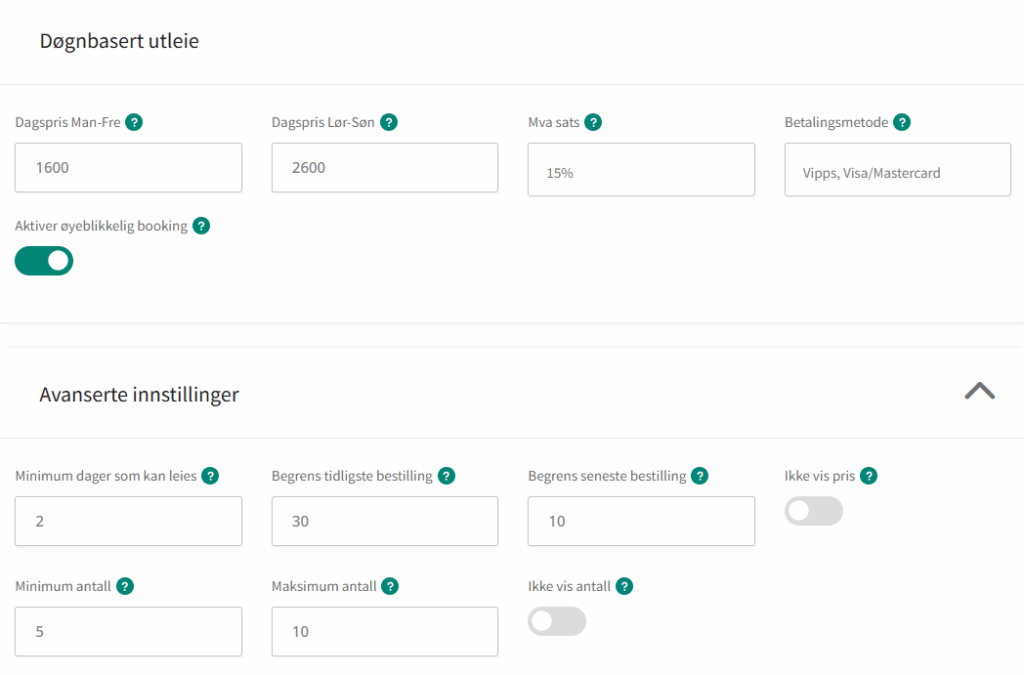Click the Minimum antall input box

128,631
